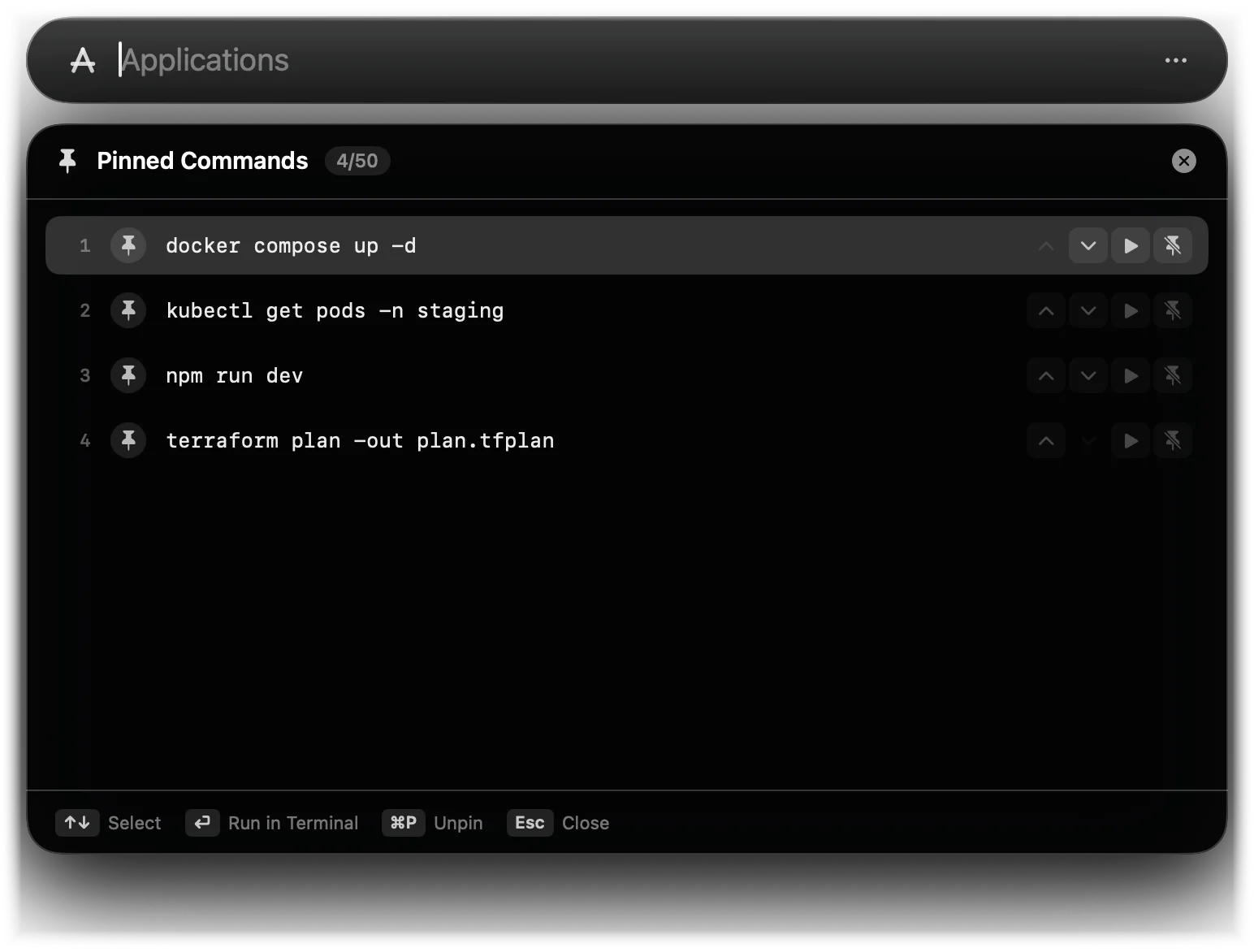This screenshot has width=1254, height=952.
Task: Click pin icon on npm run dev row
Action: (x=128, y=375)
